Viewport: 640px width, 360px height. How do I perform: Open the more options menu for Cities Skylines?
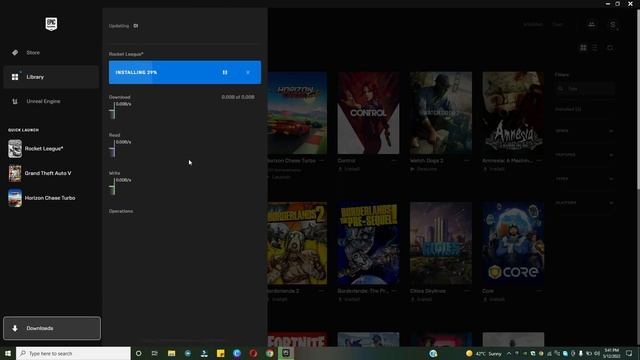coord(467,291)
